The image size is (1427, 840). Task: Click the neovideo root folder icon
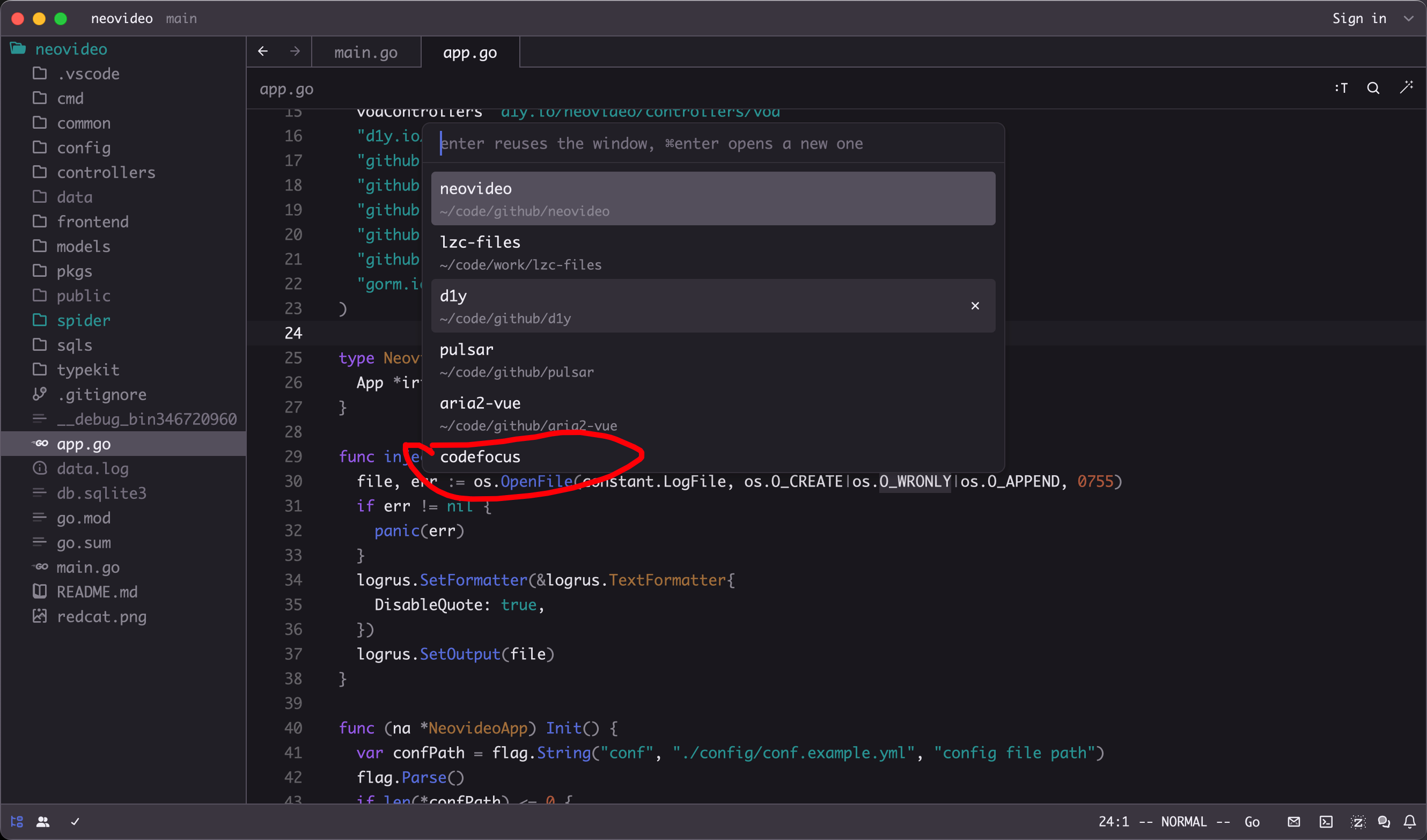point(18,49)
